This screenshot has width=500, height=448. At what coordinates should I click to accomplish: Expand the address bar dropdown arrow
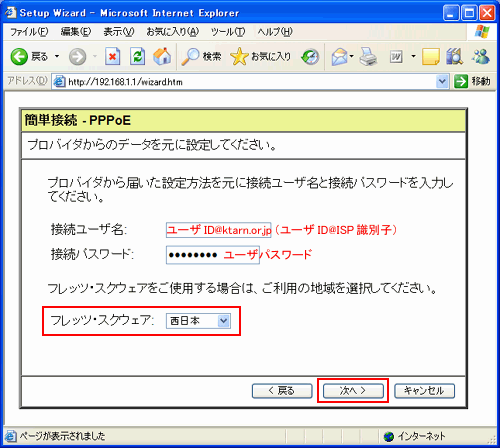tap(442, 81)
